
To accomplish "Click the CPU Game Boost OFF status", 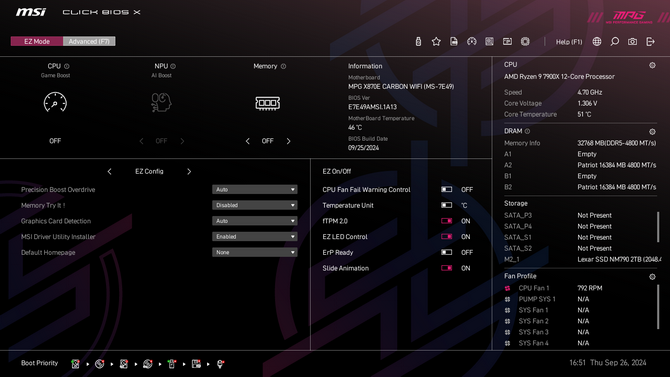I will pyautogui.click(x=55, y=141).
